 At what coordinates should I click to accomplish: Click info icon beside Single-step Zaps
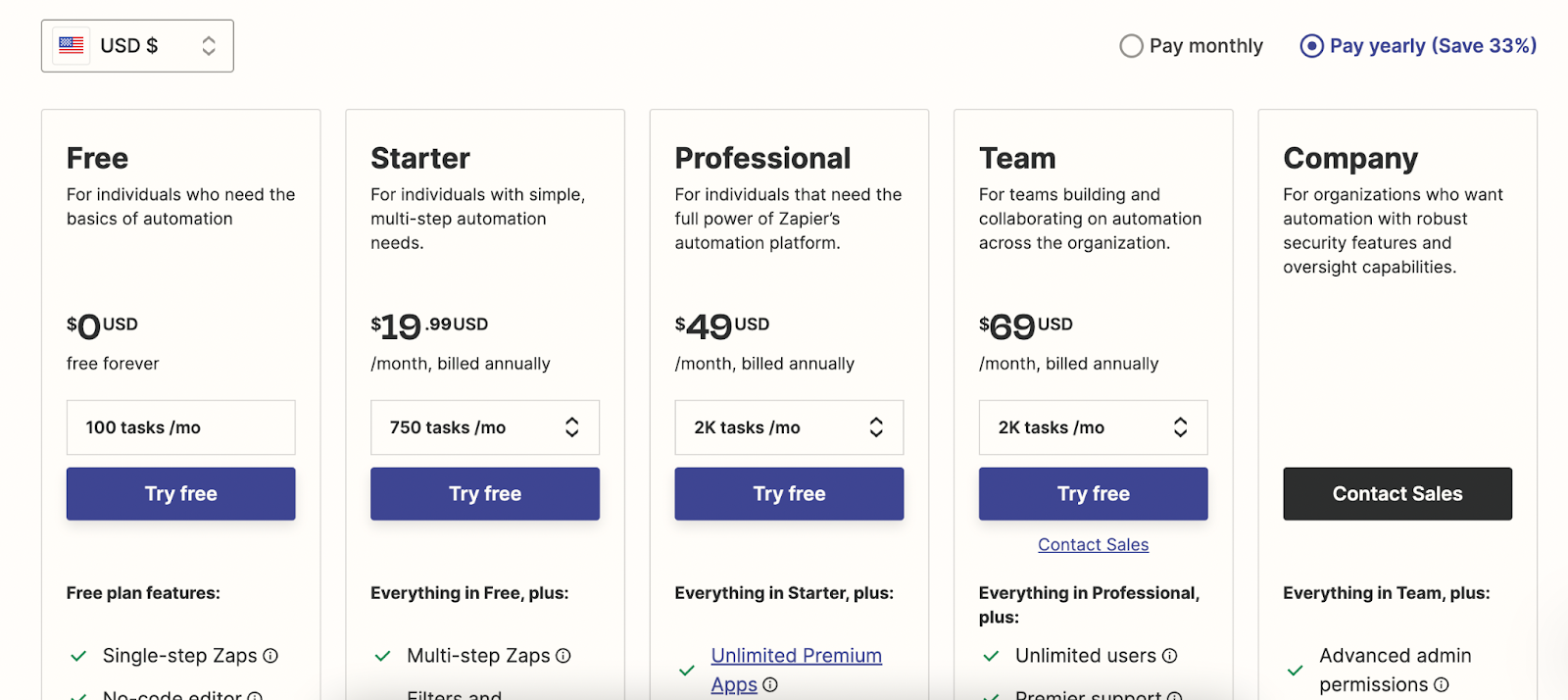[x=270, y=656]
